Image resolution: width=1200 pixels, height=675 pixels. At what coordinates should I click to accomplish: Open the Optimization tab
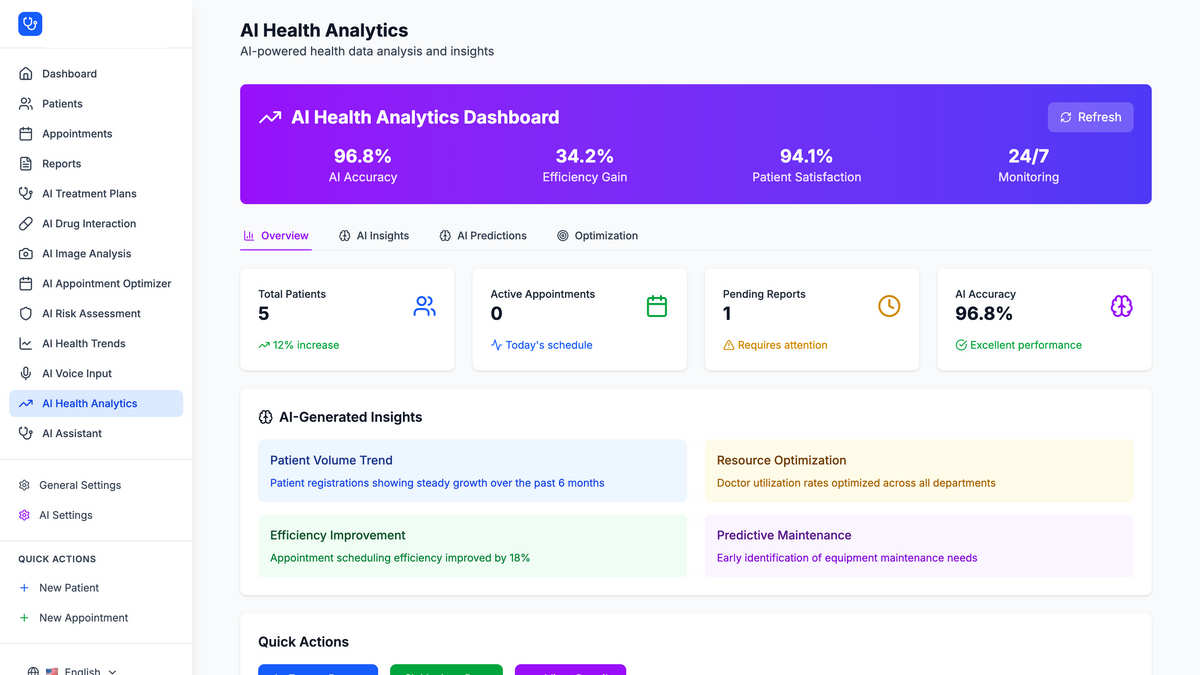tap(597, 236)
